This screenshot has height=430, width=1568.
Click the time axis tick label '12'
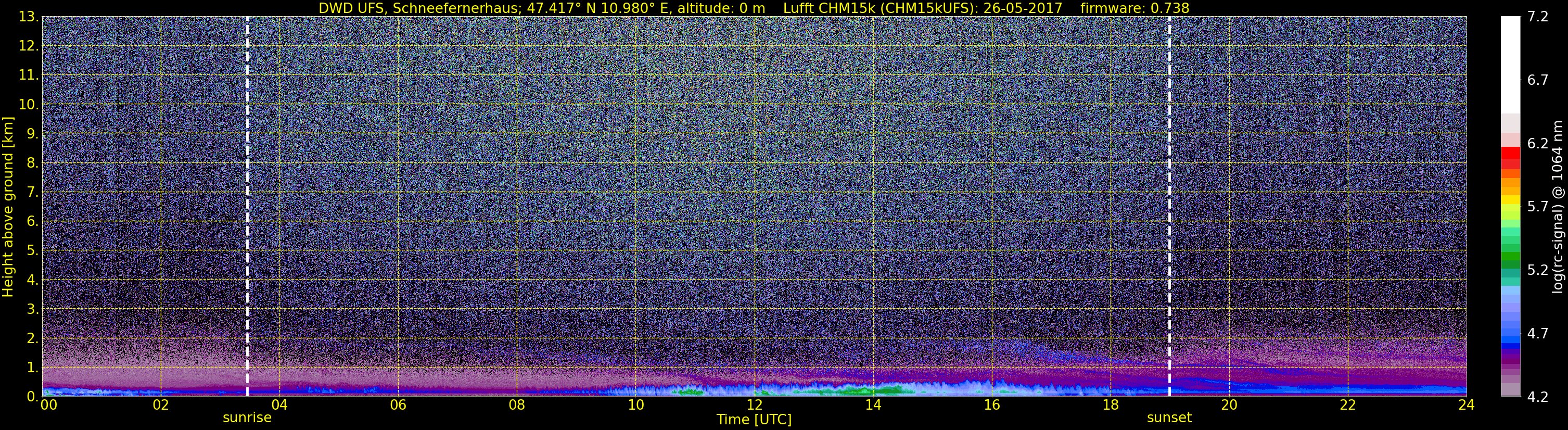(x=754, y=405)
